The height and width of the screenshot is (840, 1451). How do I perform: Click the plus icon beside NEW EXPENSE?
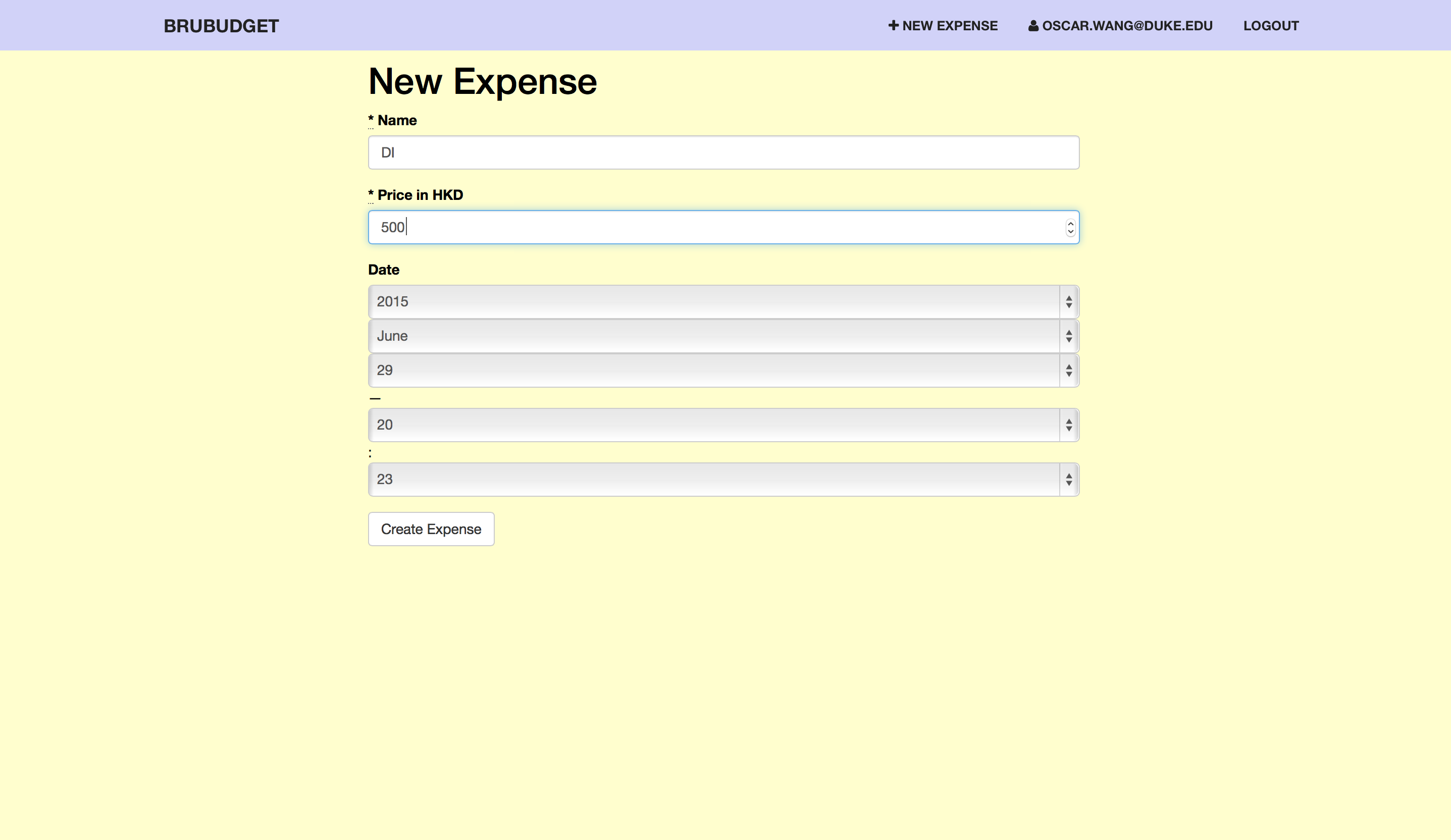[893, 25]
